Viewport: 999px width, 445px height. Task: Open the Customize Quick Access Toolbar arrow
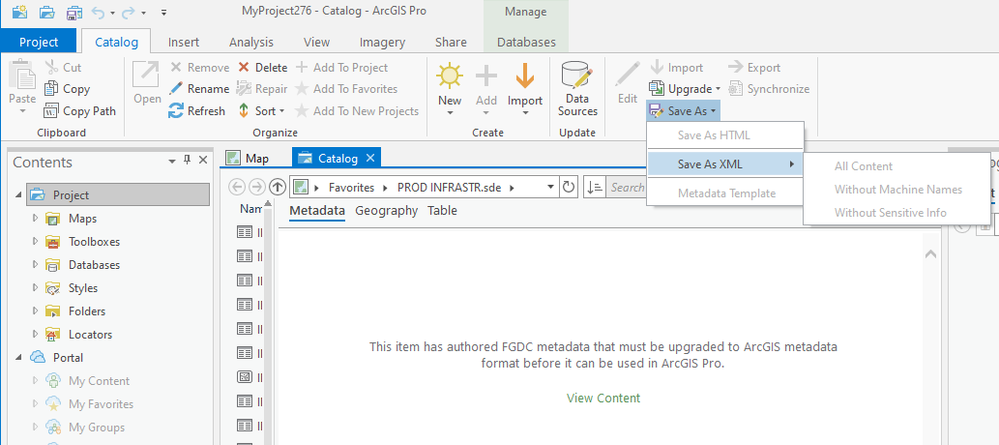pos(164,12)
